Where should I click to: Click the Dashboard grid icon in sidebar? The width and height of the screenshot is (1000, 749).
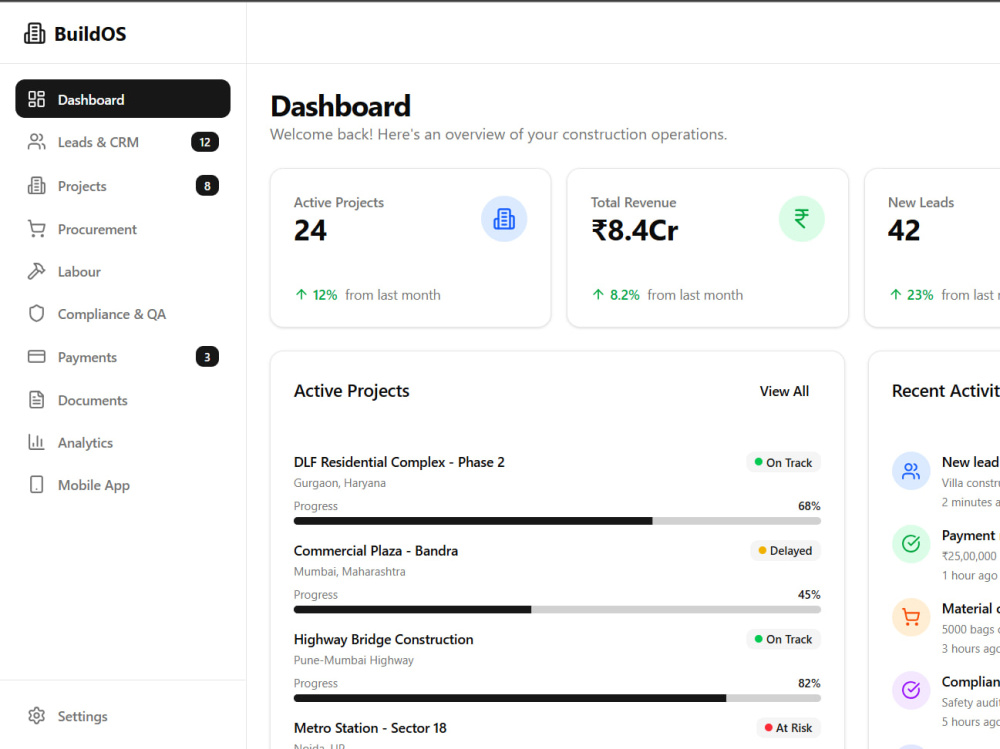pos(36,99)
